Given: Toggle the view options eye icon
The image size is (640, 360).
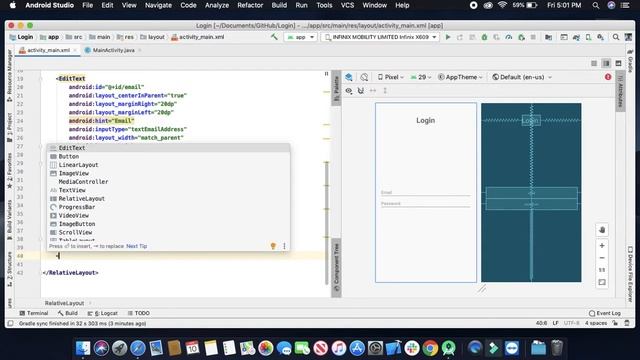Looking at the screenshot, I should [349, 91].
